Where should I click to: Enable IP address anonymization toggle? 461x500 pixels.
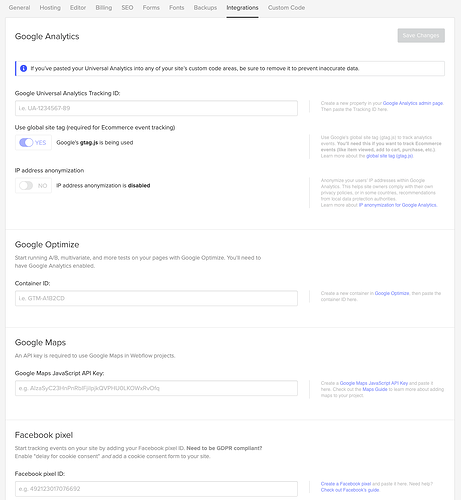click(26, 185)
